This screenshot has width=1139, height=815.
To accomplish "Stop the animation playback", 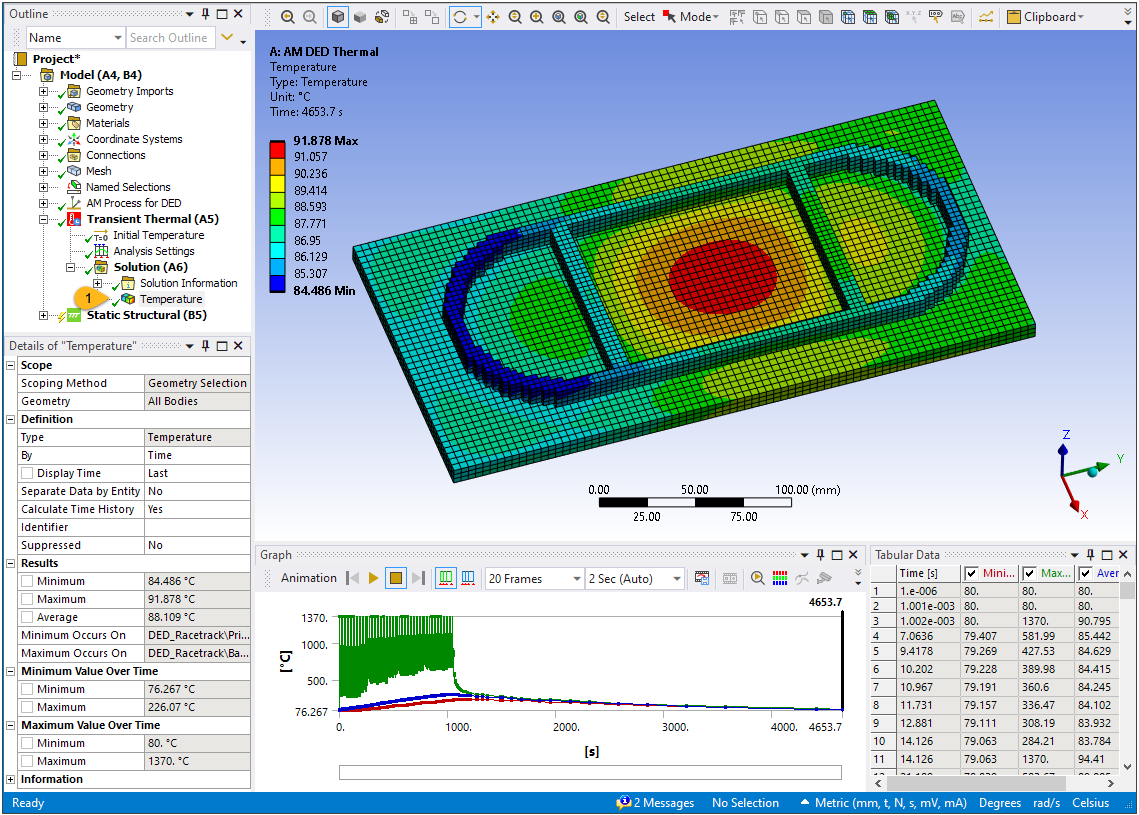I will [396, 578].
